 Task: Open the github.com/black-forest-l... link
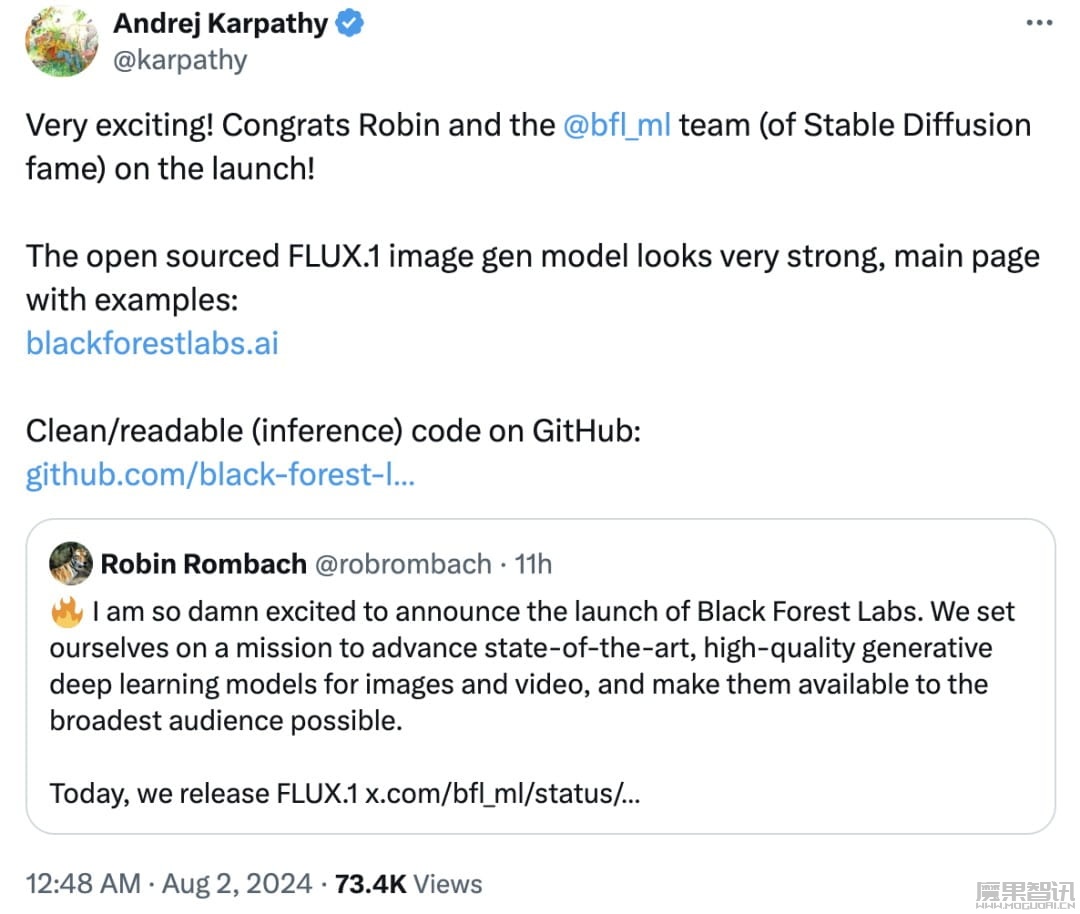220,475
